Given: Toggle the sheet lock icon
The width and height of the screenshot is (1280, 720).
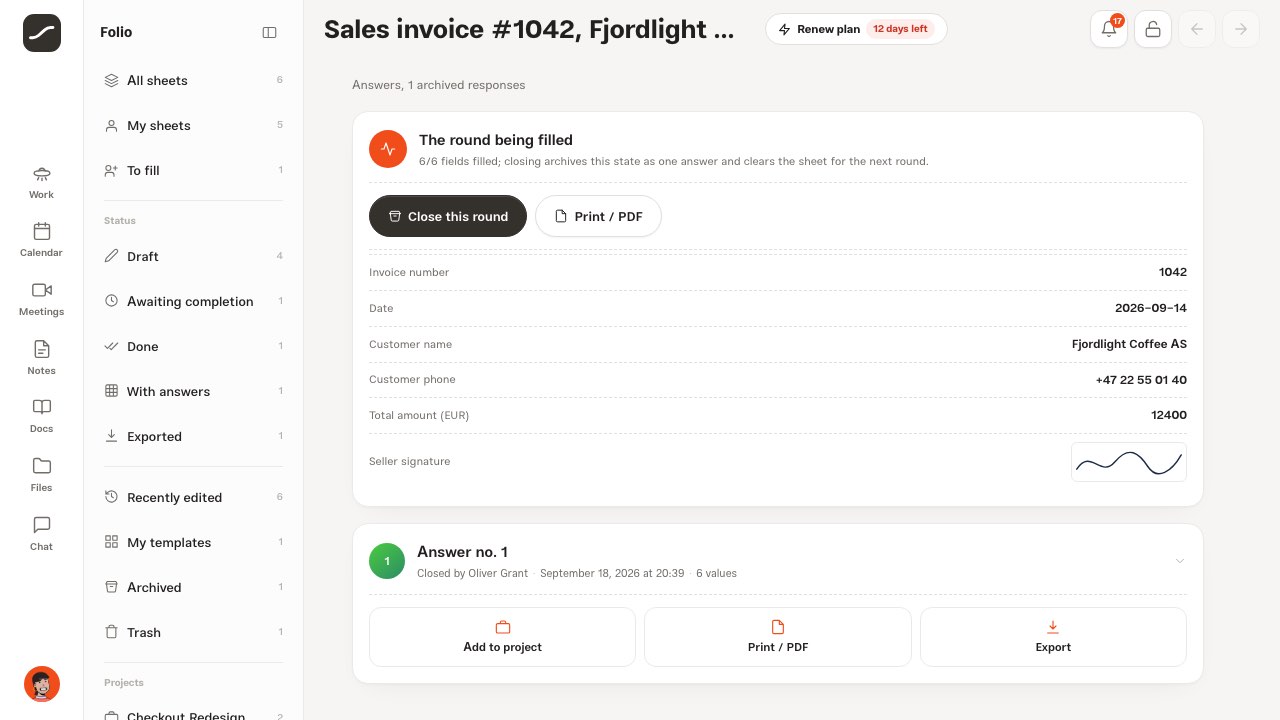Looking at the screenshot, I should click(1153, 29).
